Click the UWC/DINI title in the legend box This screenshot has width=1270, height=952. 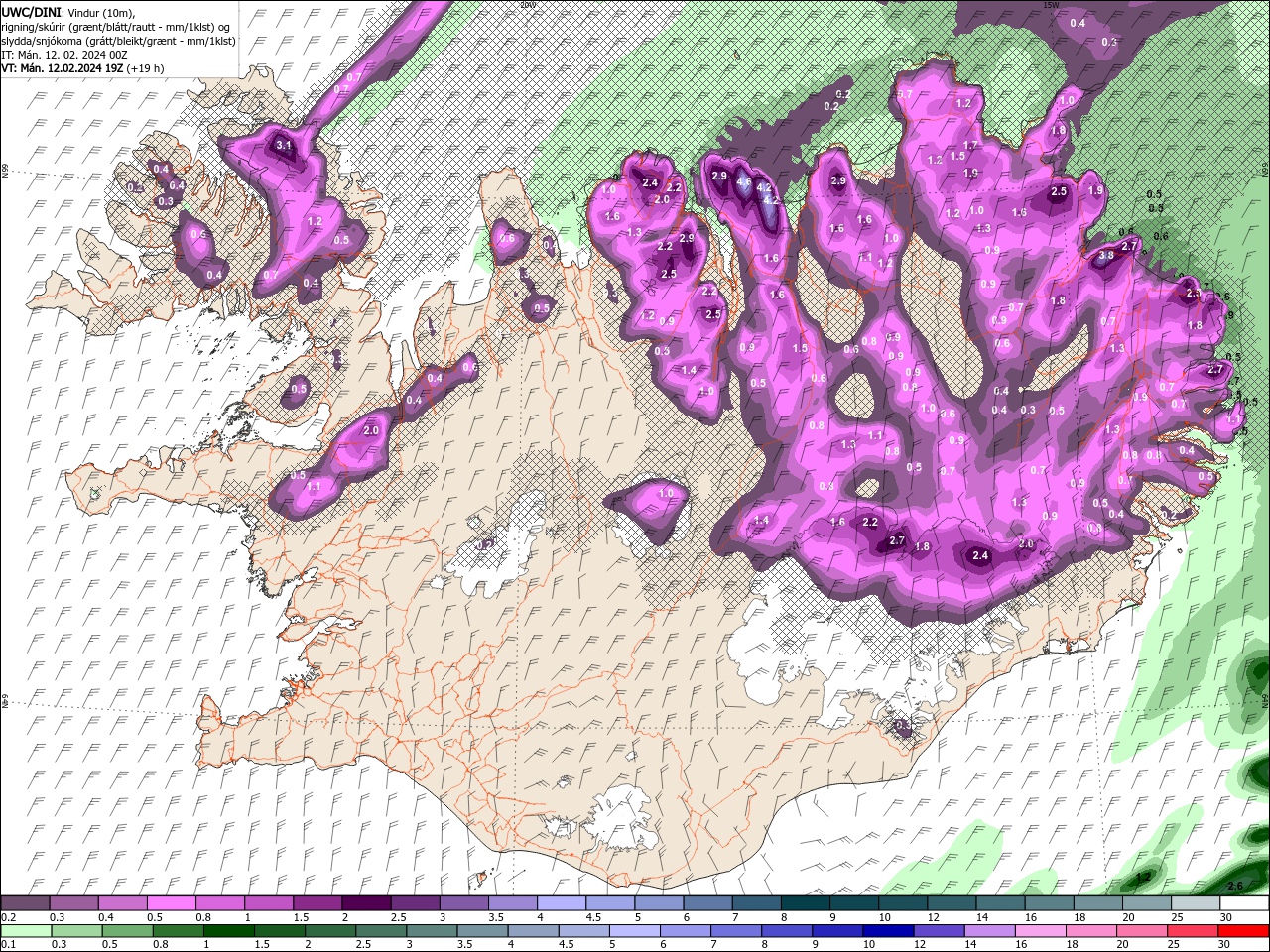coord(32,12)
